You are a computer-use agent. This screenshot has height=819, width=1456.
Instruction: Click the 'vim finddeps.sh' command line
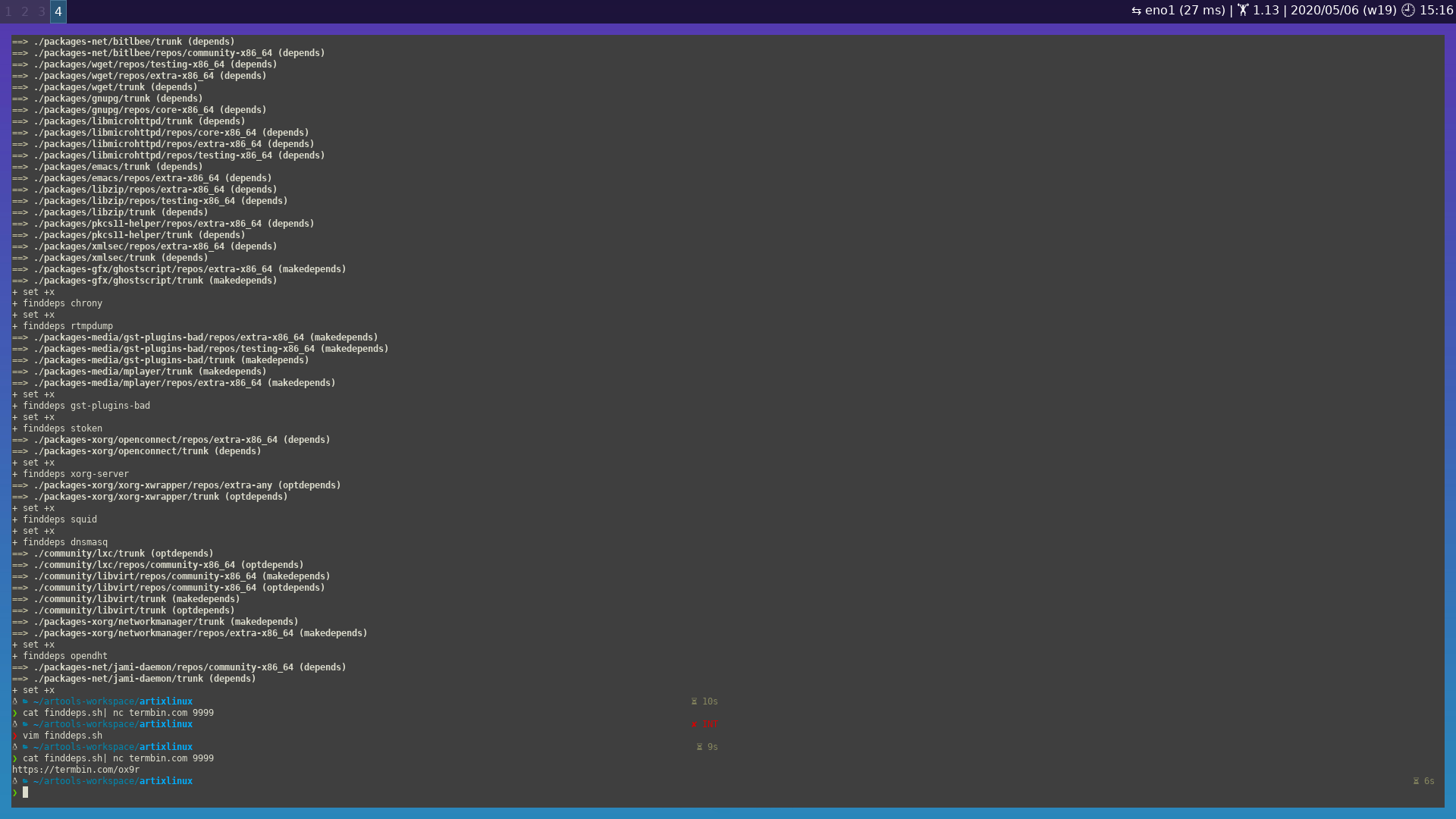(x=62, y=736)
